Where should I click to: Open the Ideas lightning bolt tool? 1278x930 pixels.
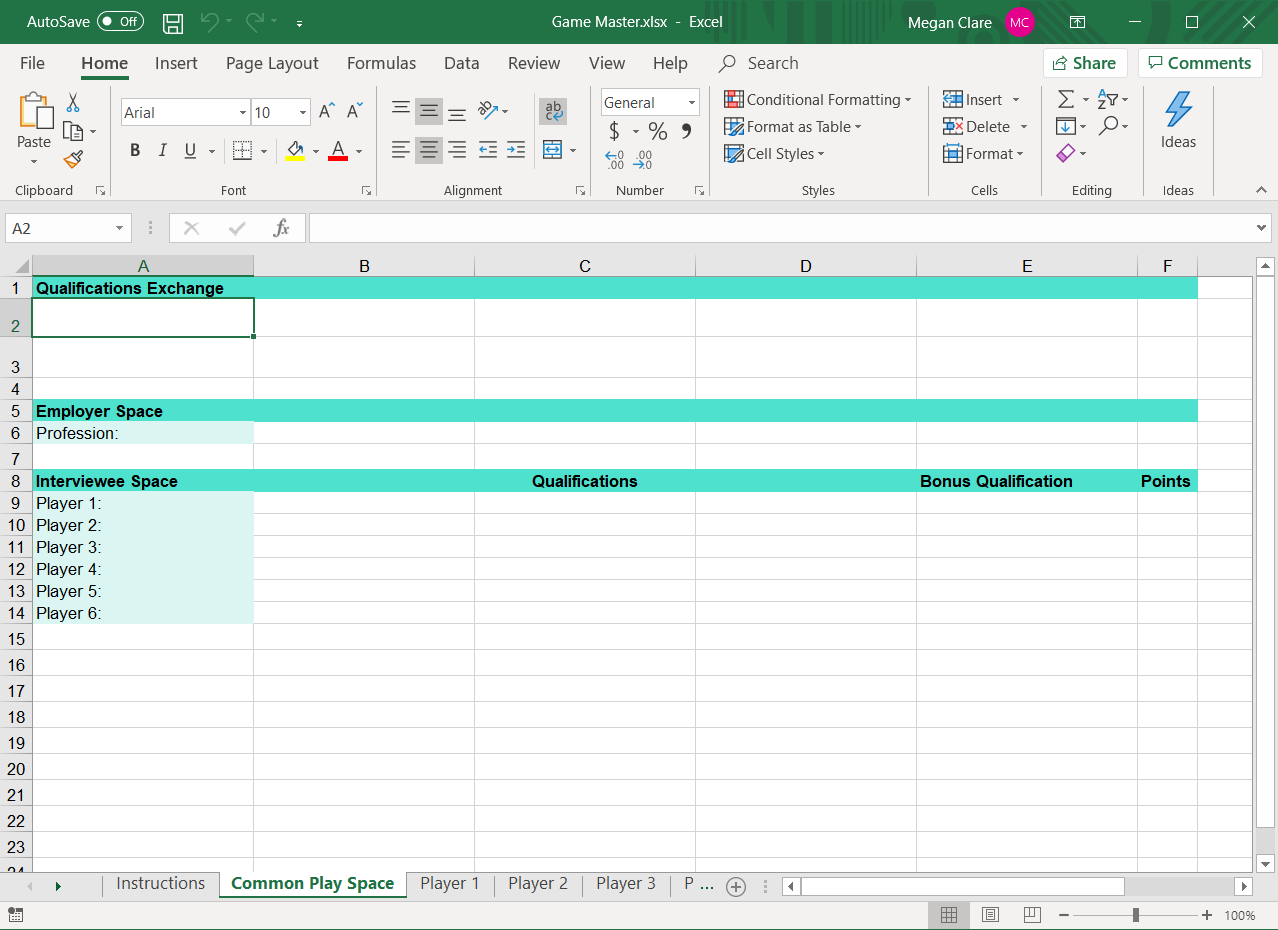(1178, 121)
